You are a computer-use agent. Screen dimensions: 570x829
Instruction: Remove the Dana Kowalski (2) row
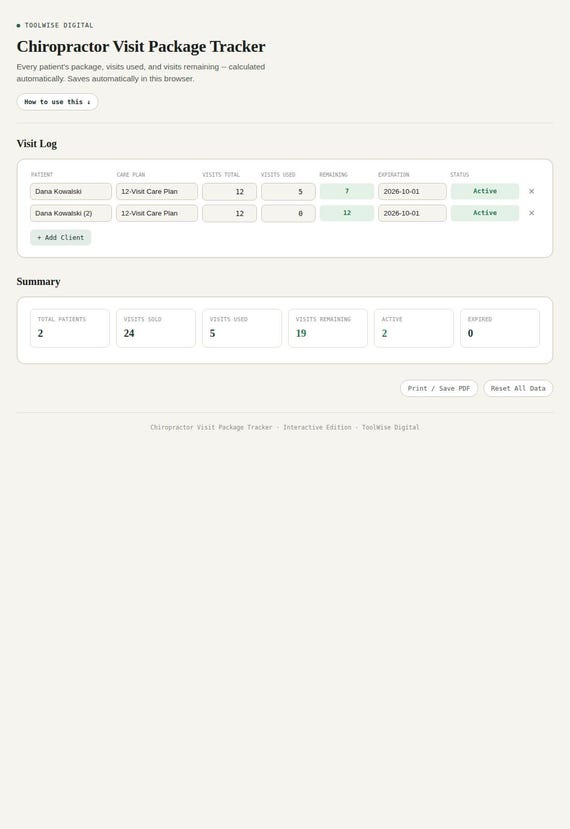(x=531, y=213)
